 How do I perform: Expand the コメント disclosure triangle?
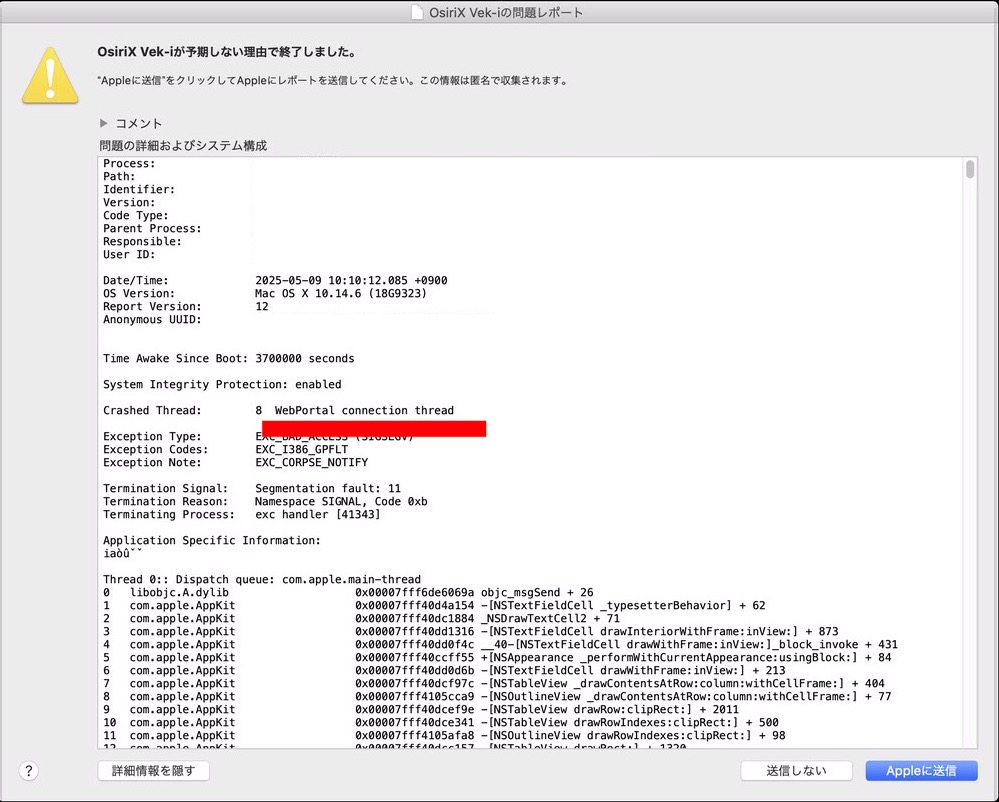pos(103,123)
